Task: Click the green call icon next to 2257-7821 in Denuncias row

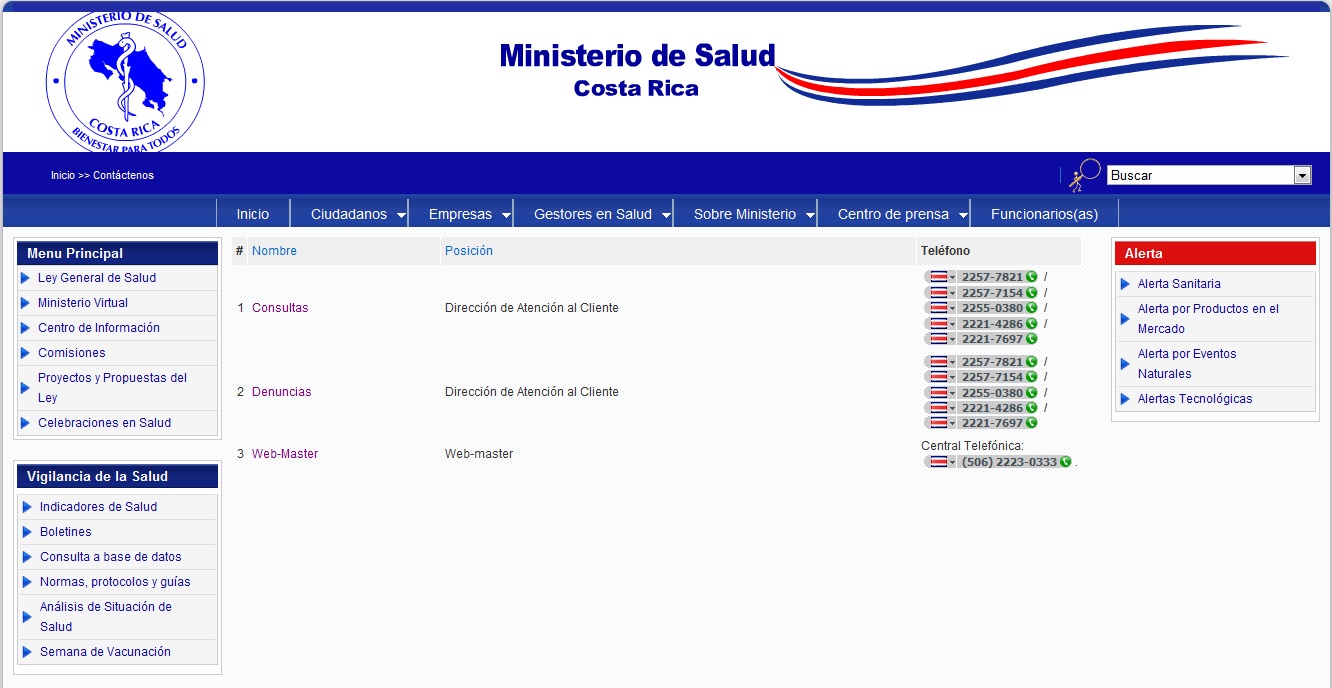Action: 1031,362
